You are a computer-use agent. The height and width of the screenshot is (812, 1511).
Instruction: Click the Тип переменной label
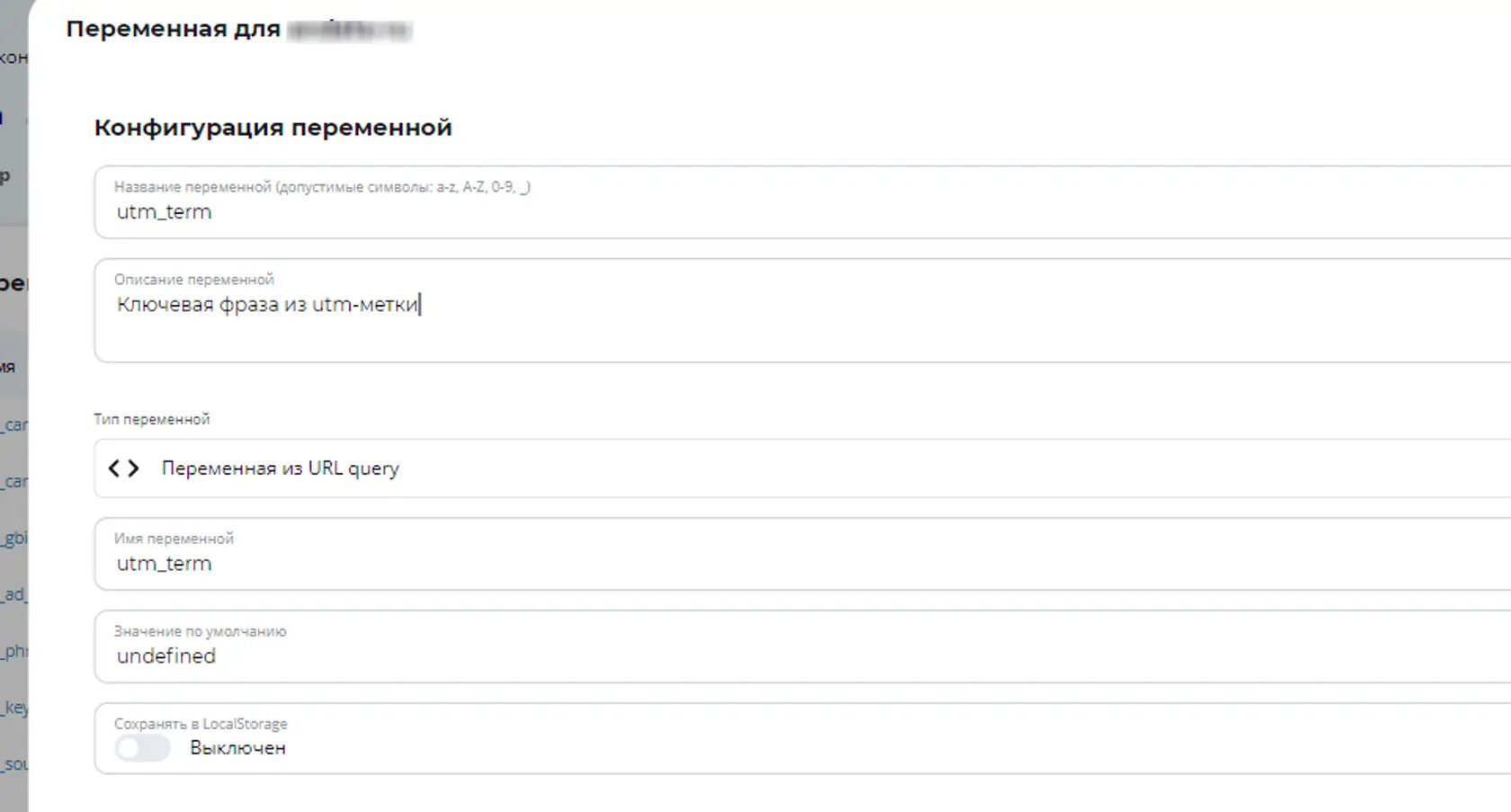(x=151, y=419)
